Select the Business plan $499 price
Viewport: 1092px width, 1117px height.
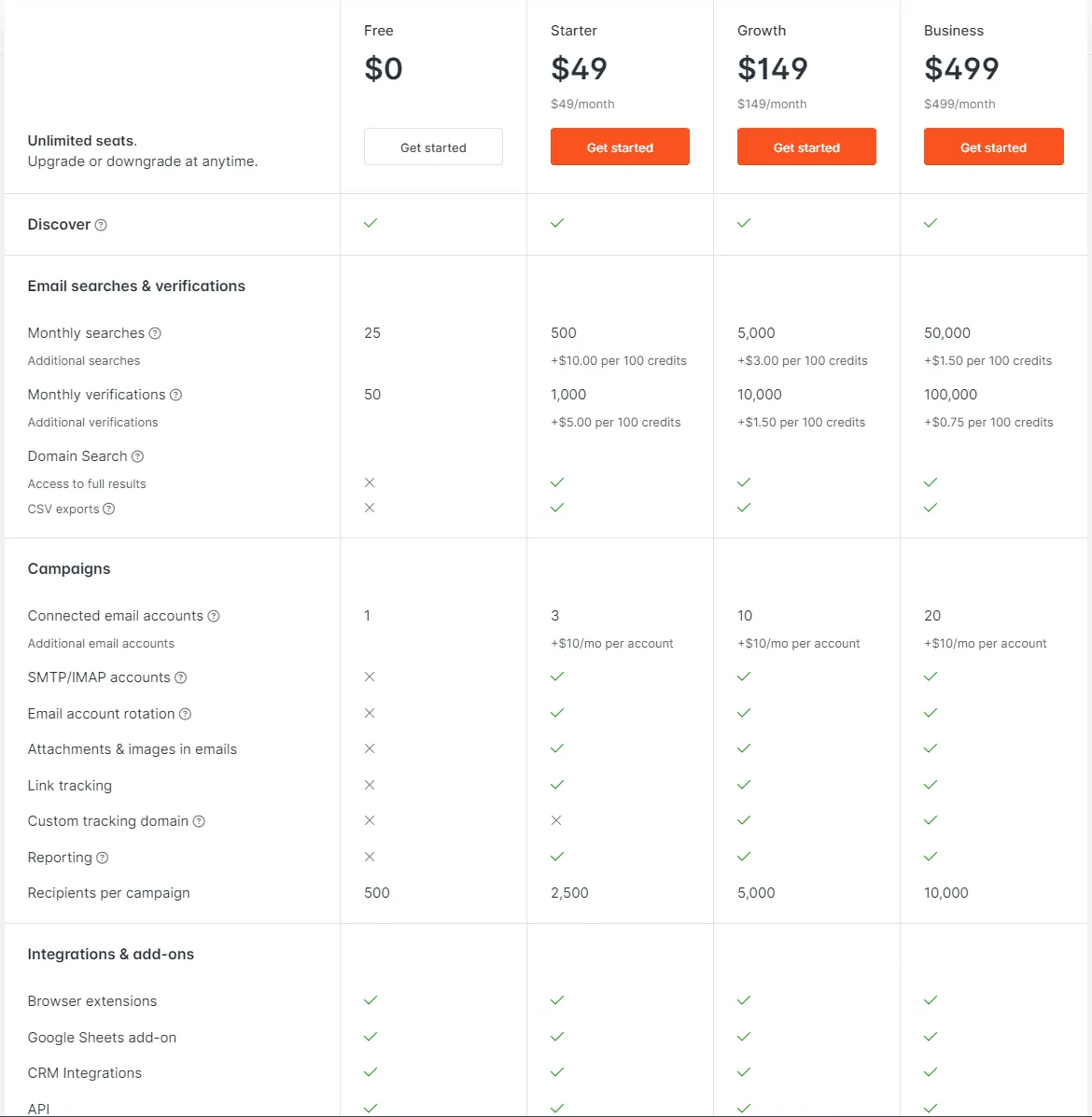coord(961,68)
